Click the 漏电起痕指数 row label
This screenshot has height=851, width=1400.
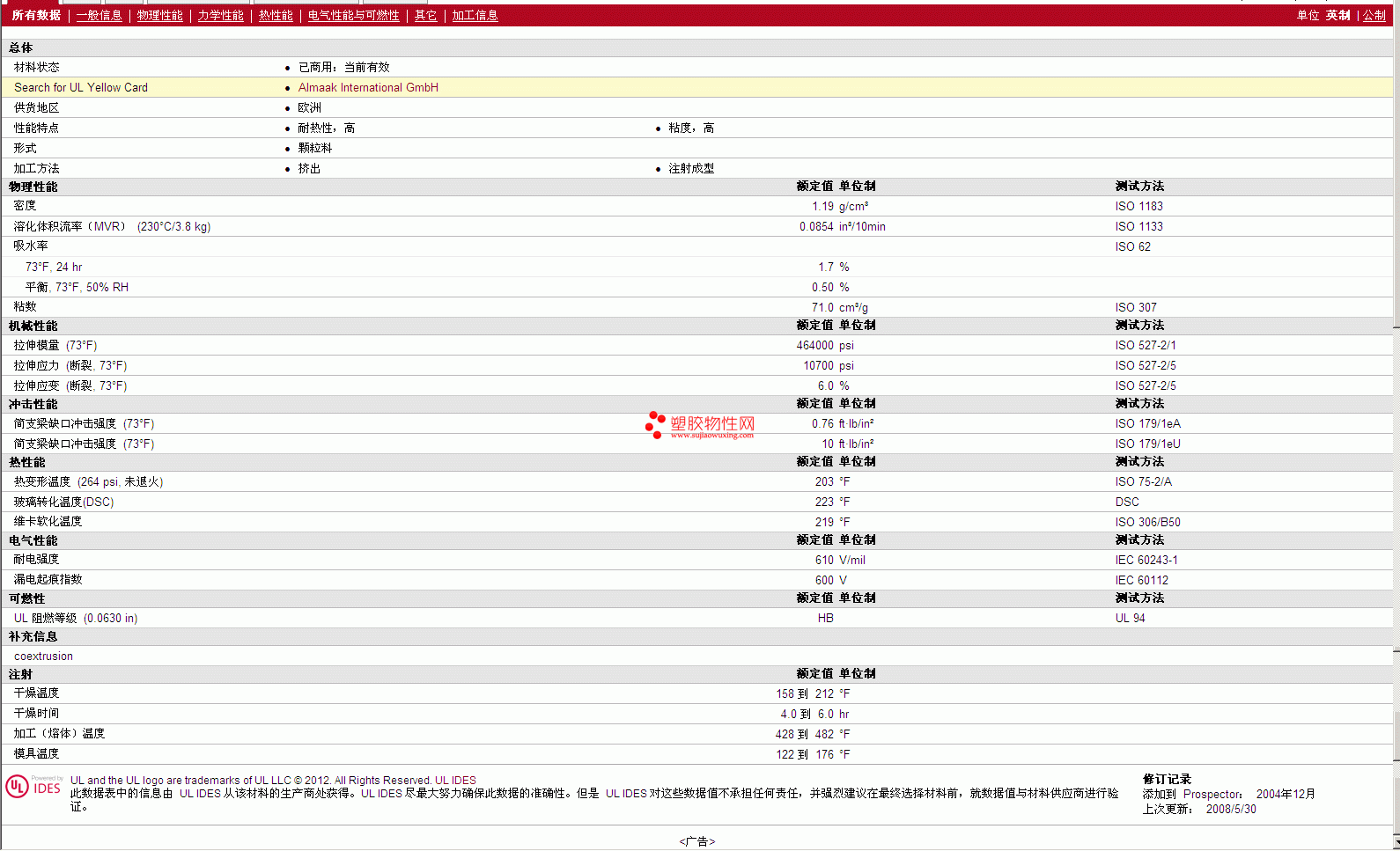[48, 580]
